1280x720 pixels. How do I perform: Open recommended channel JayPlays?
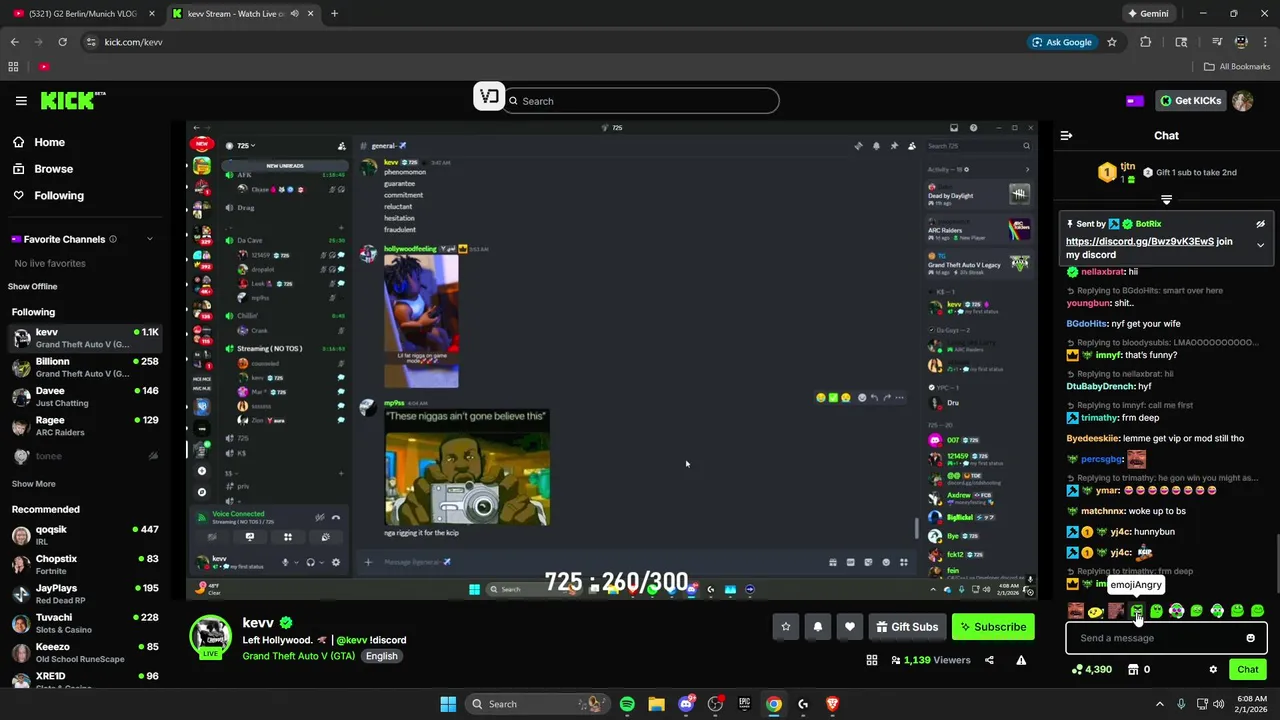[x=84, y=594]
